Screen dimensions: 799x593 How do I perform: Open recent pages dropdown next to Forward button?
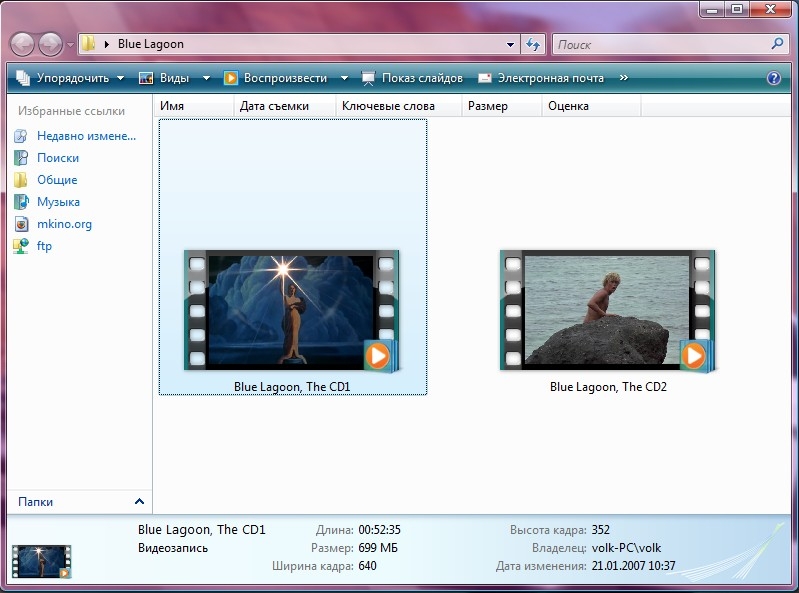[x=70, y=45]
